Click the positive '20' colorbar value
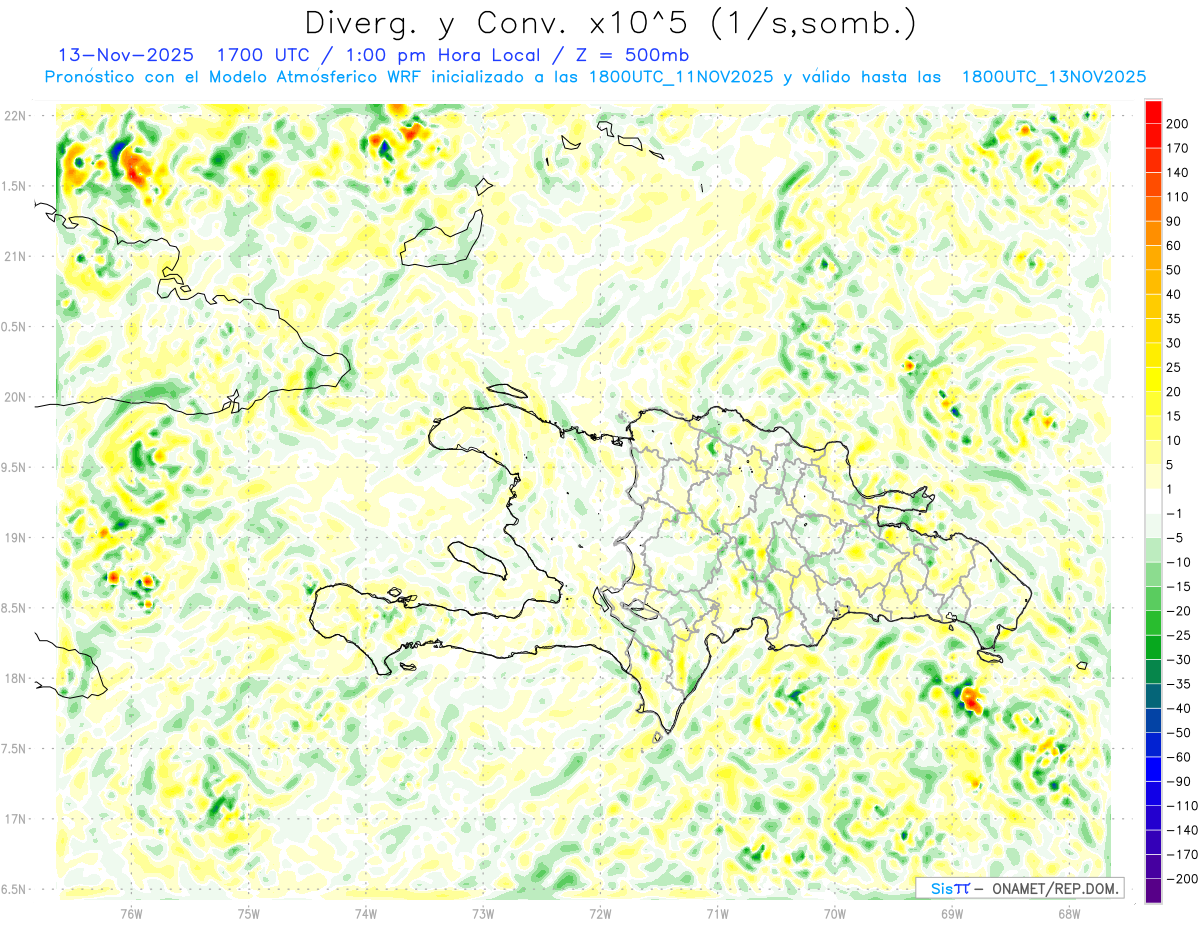 click(x=1174, y=392)
